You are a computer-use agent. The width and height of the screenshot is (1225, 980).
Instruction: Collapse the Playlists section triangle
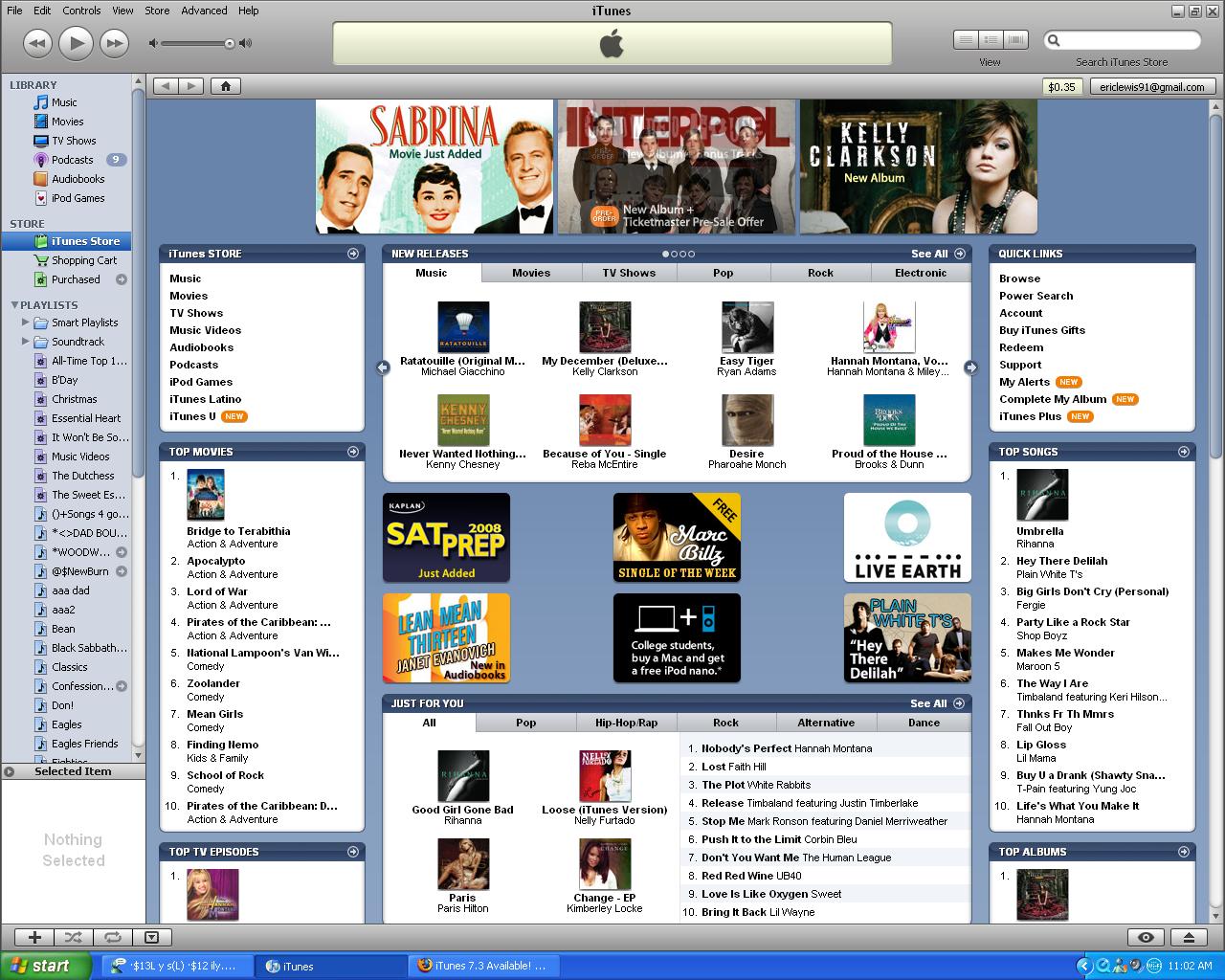tap(14, 304)
